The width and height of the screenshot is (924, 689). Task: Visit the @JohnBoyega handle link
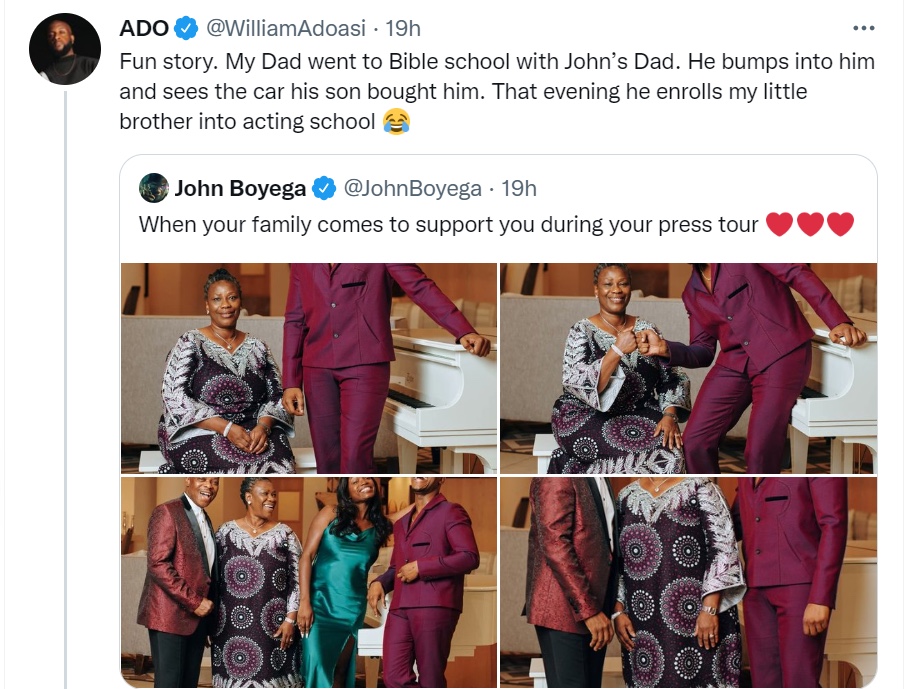[x=414, y=188]
